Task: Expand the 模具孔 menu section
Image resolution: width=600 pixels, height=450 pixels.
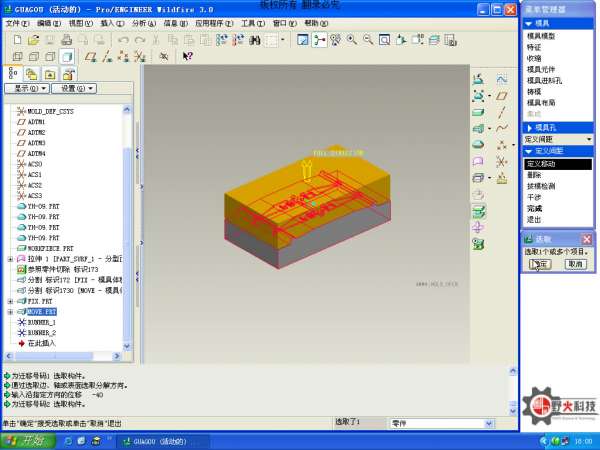Action: pos(529,127)
